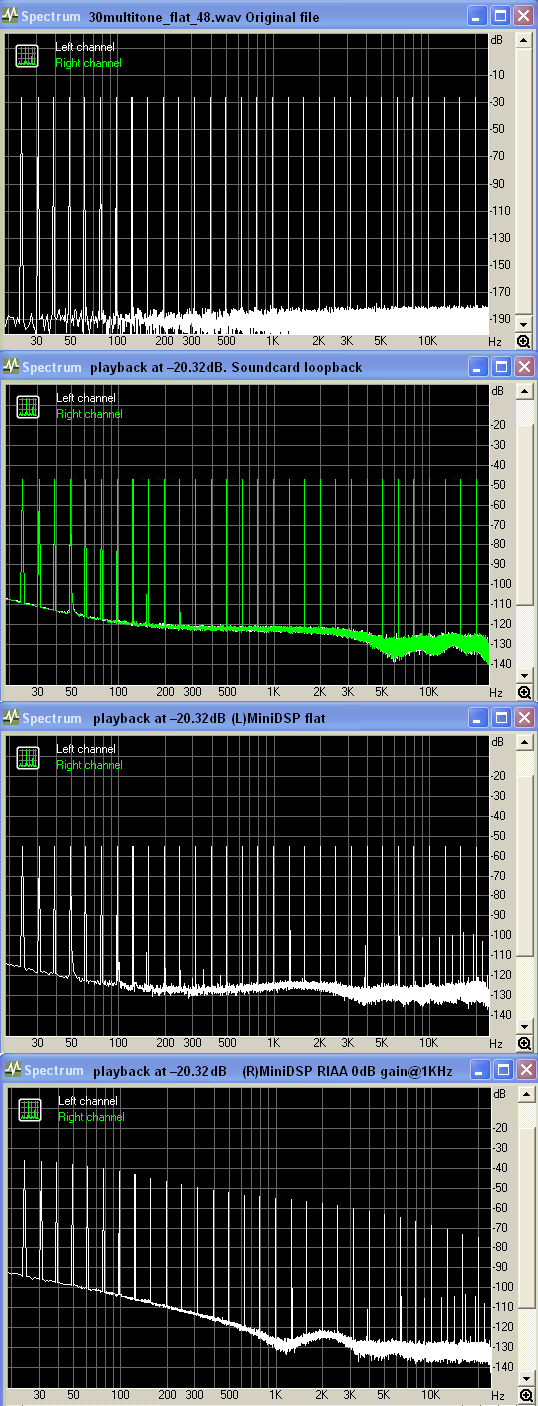Screen dimensions: 538x1406
Task: Maximize the Original file Spectrum window
Action: pos(500,16)
